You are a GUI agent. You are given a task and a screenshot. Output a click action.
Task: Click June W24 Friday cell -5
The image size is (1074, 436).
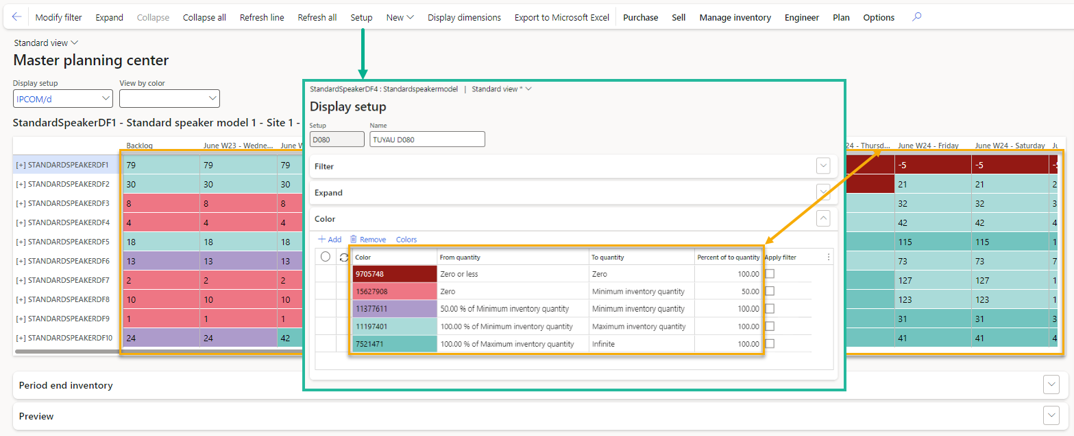coord(932,165)
